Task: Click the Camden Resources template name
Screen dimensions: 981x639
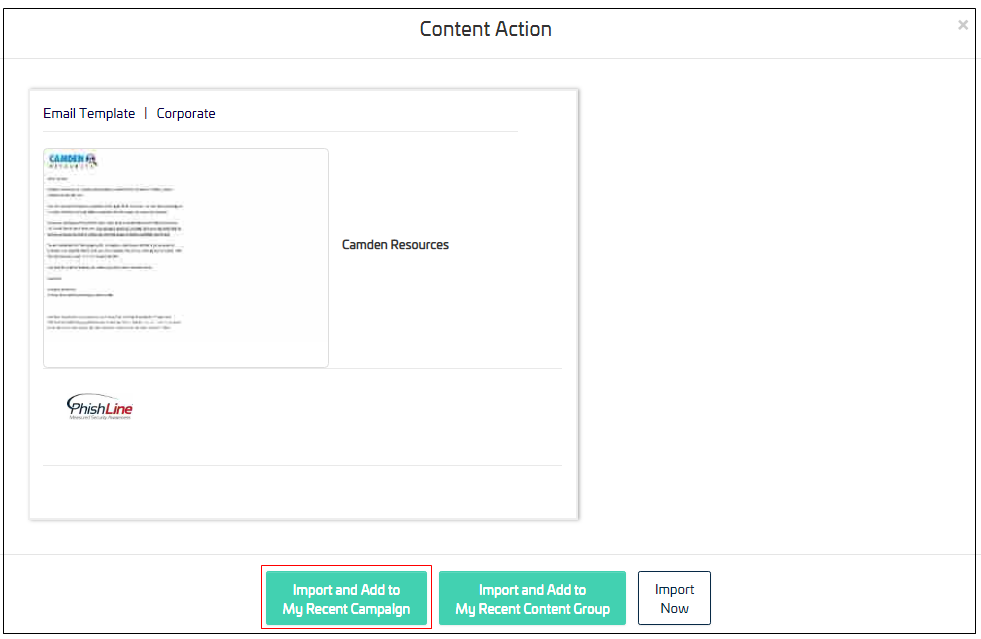Action: (395, 245)
